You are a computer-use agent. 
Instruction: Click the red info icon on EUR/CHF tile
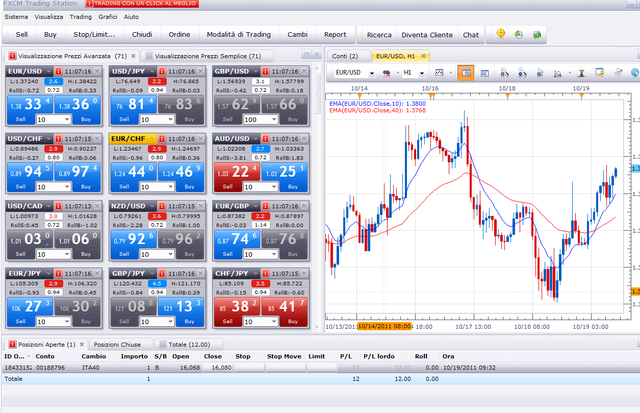pyautogui.click(x=162, y=139)
